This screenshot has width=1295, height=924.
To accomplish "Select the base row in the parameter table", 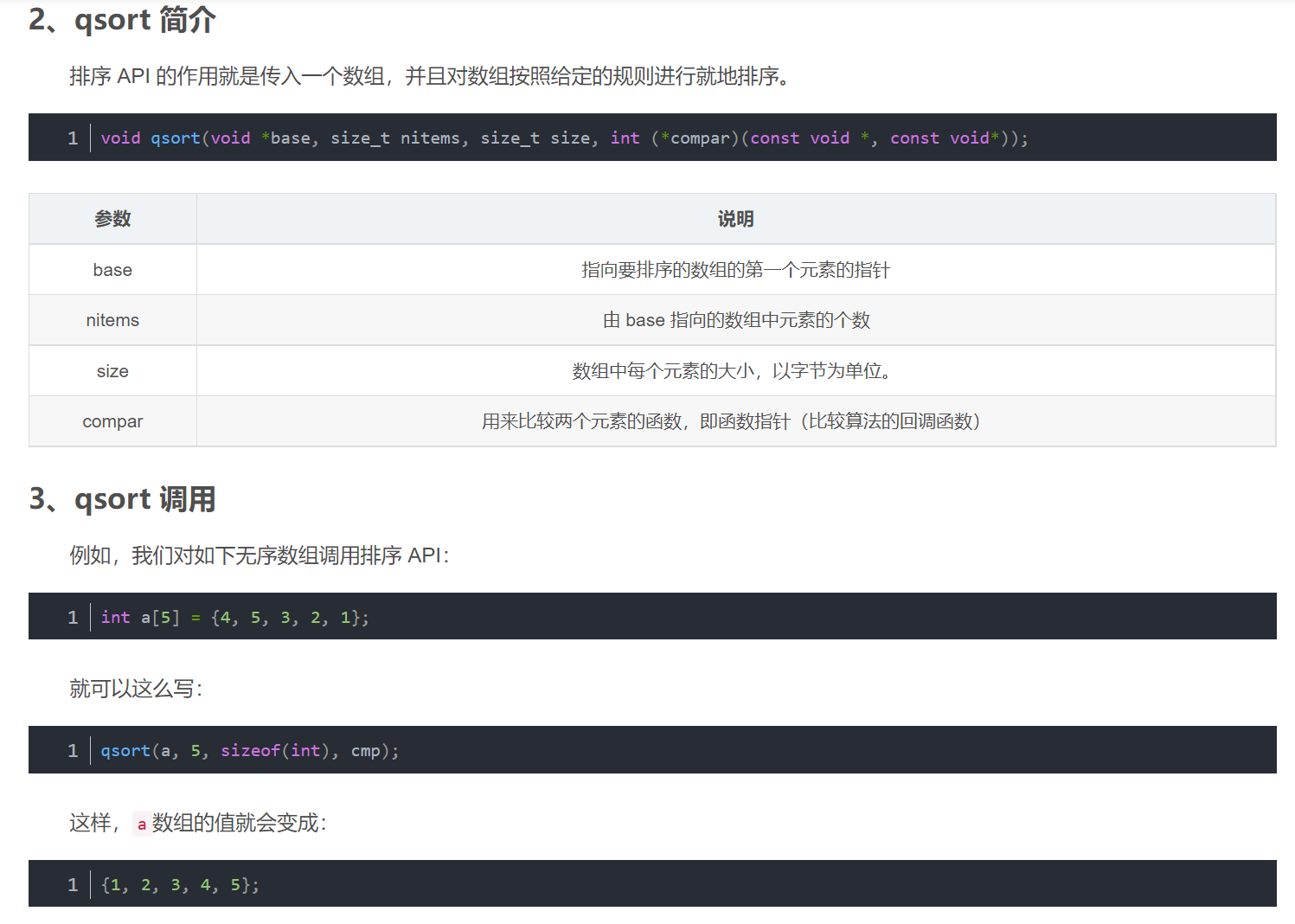I will click(x=112, y=269).
